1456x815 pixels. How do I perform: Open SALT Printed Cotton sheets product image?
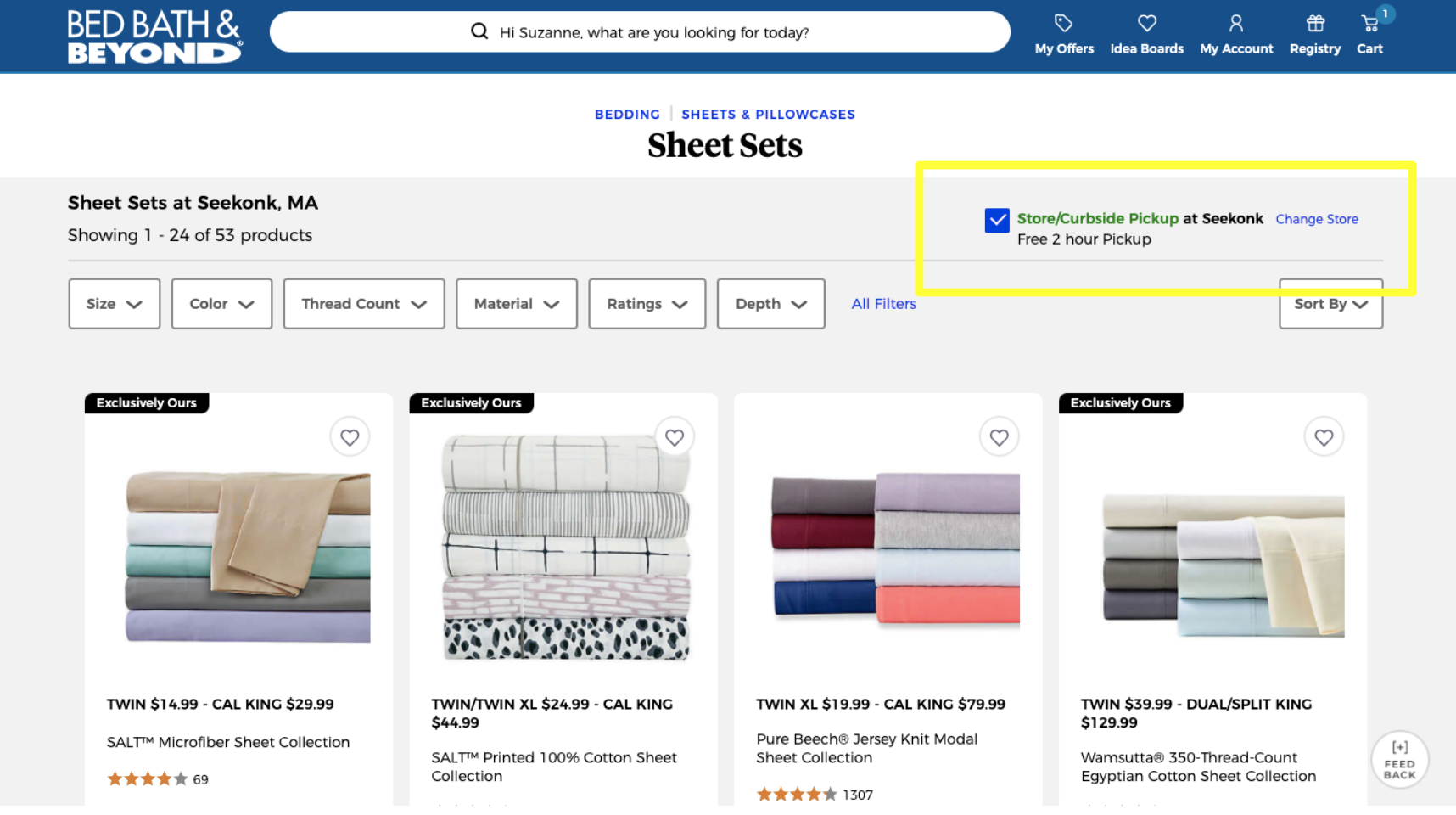point(567,548)
